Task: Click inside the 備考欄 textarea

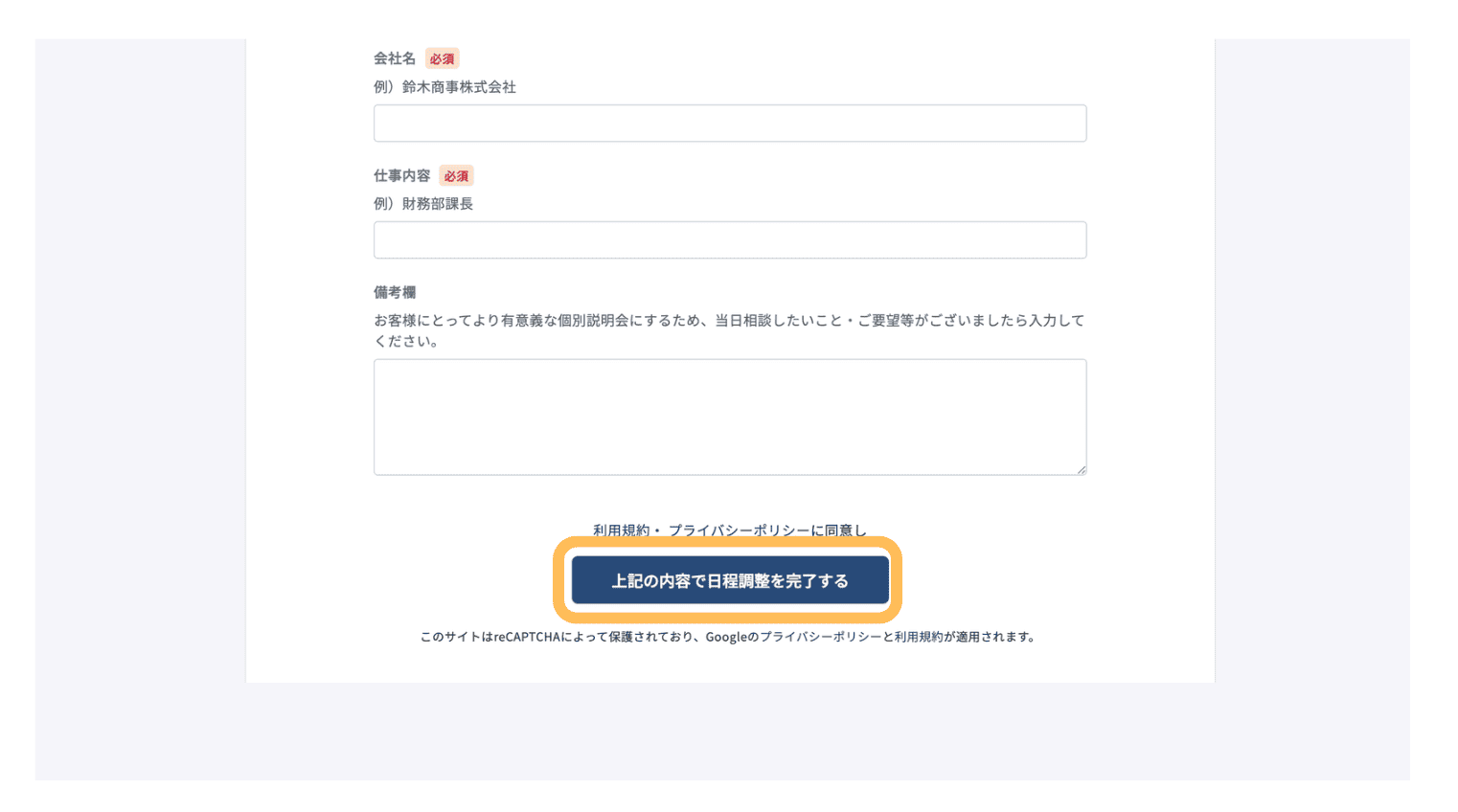Action: (x=730, y=417)
